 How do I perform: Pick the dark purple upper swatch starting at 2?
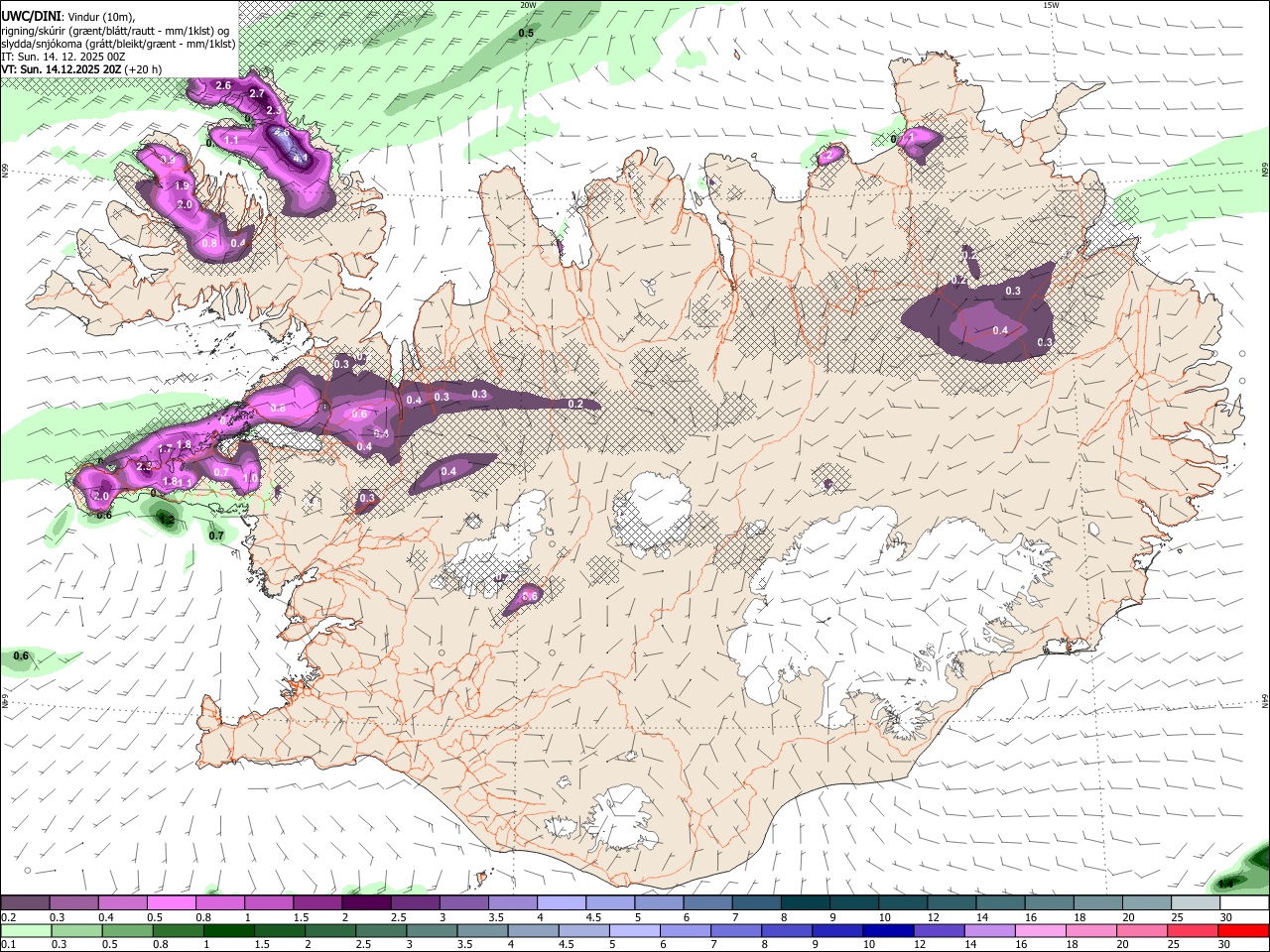(x=366, y=903)
